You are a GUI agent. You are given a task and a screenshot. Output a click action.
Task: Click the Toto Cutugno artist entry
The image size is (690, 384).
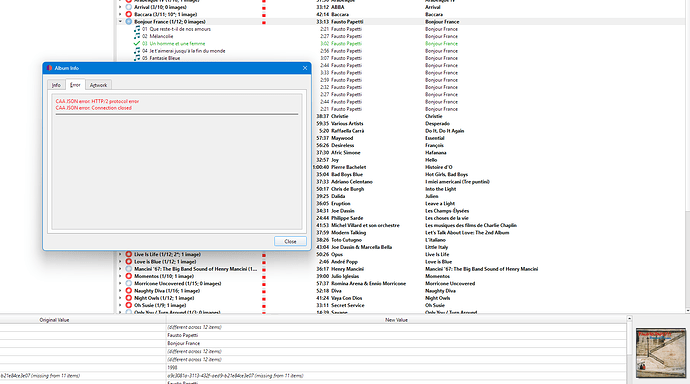point(346,240)
